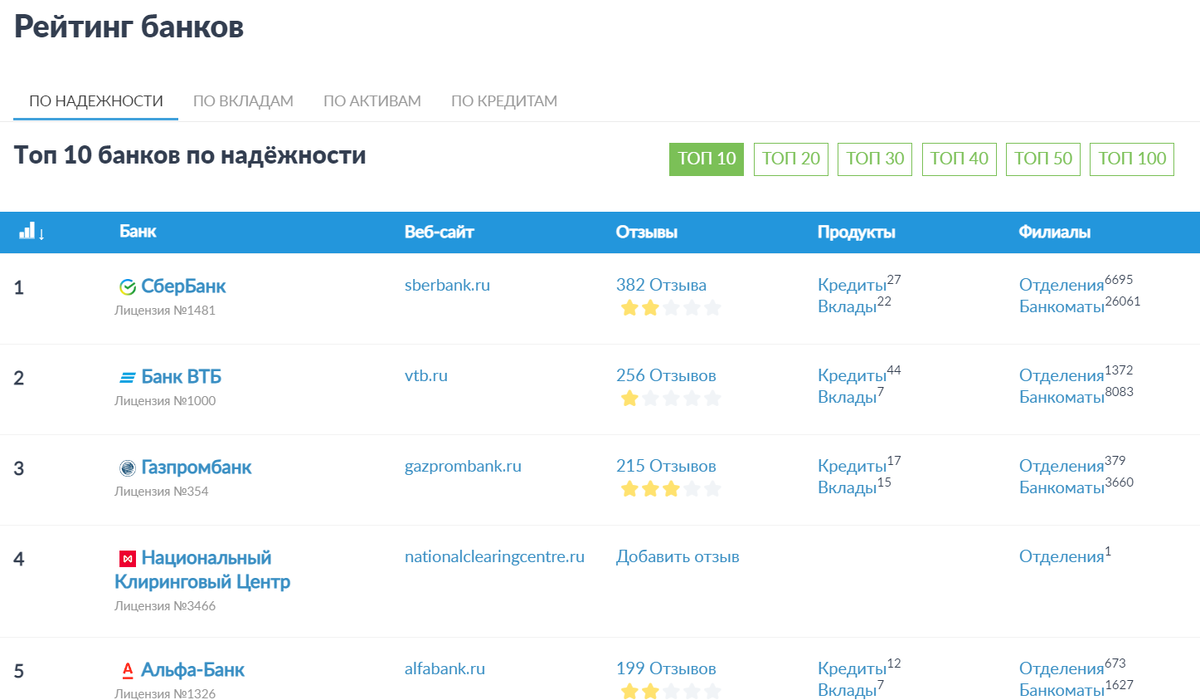Open Bank VTB's Вклады link
The height and width of the screenshot is (700, 1200).
(x=847, y=398)
